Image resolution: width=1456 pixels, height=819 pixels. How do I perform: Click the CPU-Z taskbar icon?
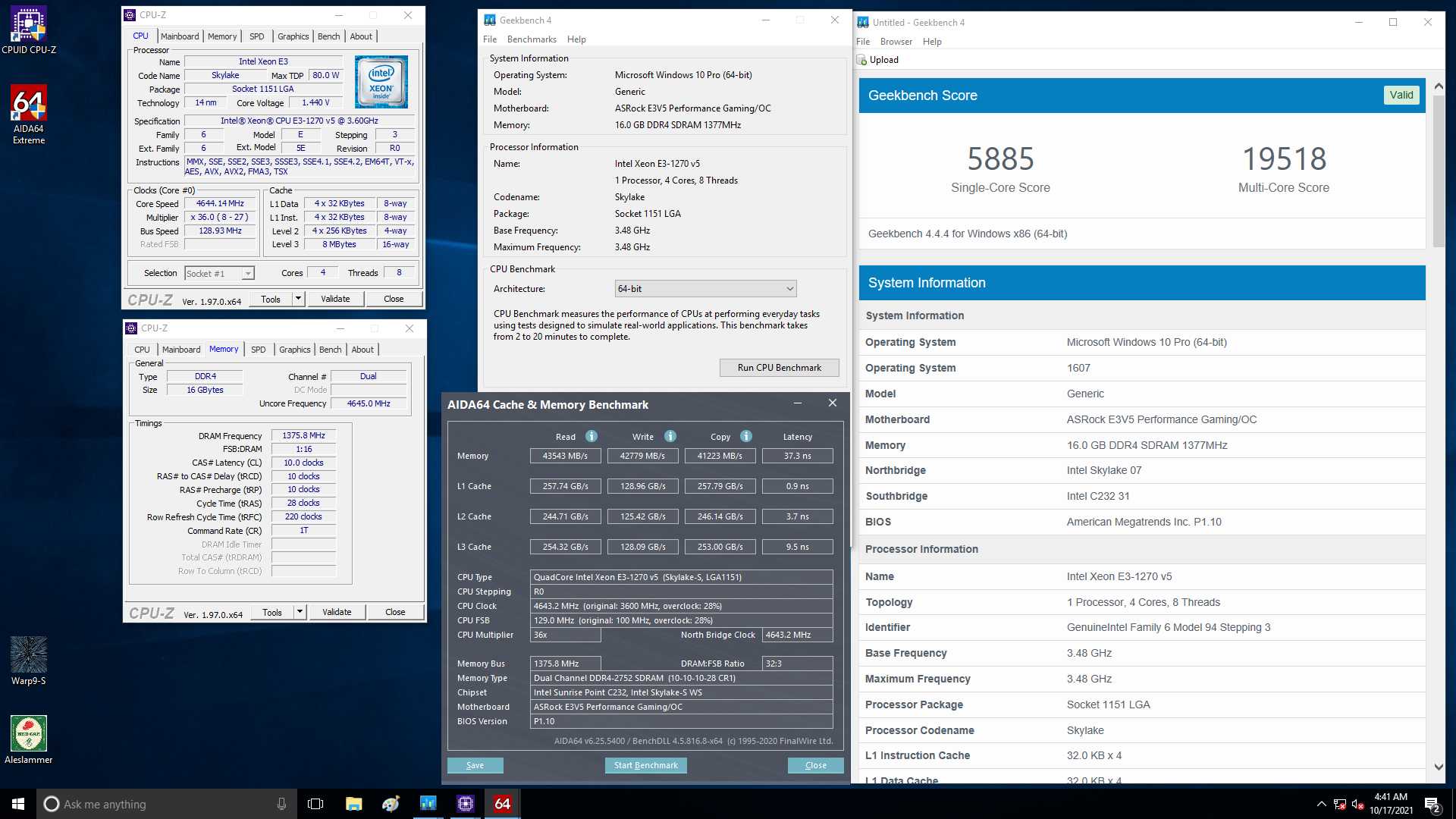466,804
